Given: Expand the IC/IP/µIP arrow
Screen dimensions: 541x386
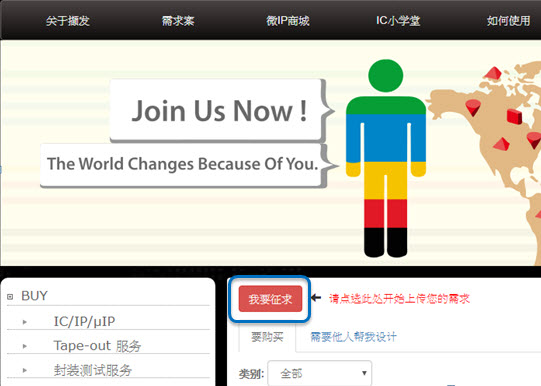Looking at the screenshot, I should (24, 322).
